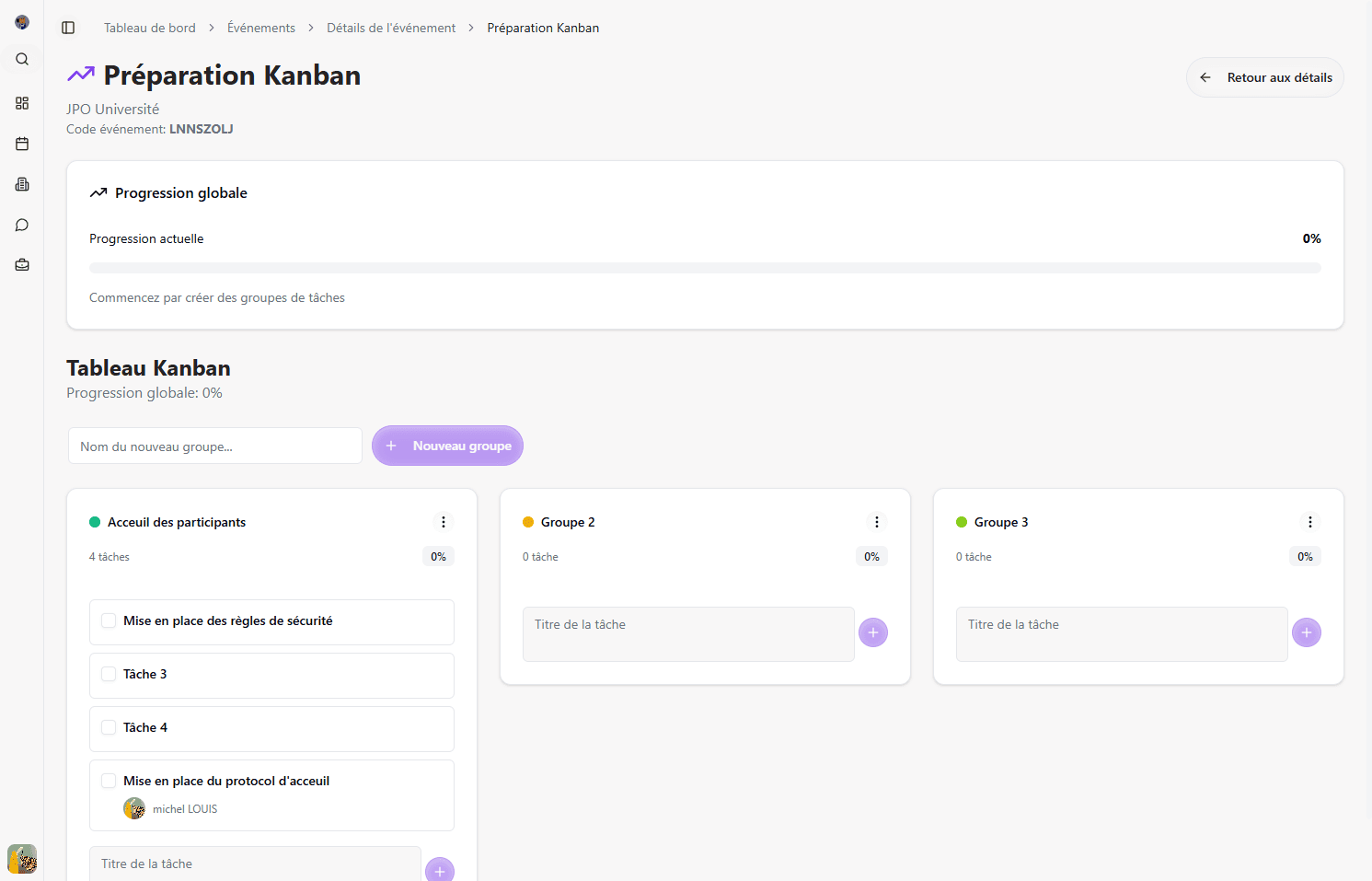Focus the 'Nom du nouveau groupe' field
Viewport: 1372px width, 881px height.
[x=215, y=446]
